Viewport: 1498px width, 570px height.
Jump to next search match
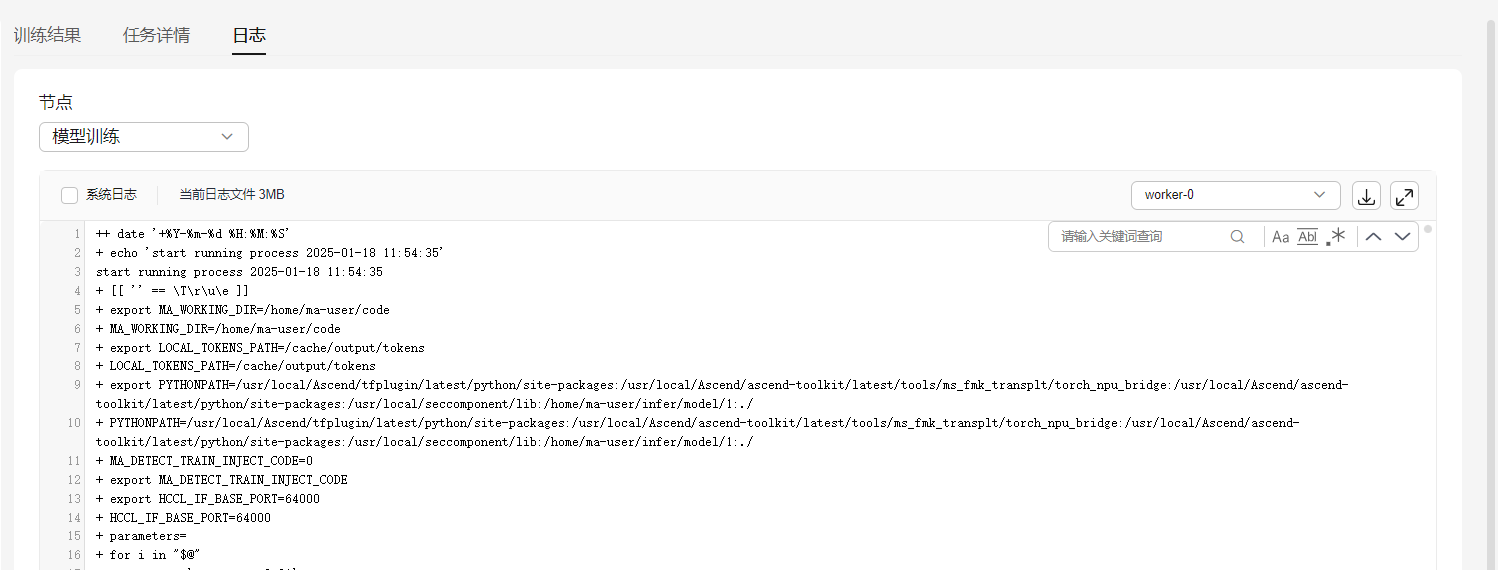[x=1402, y=237]
